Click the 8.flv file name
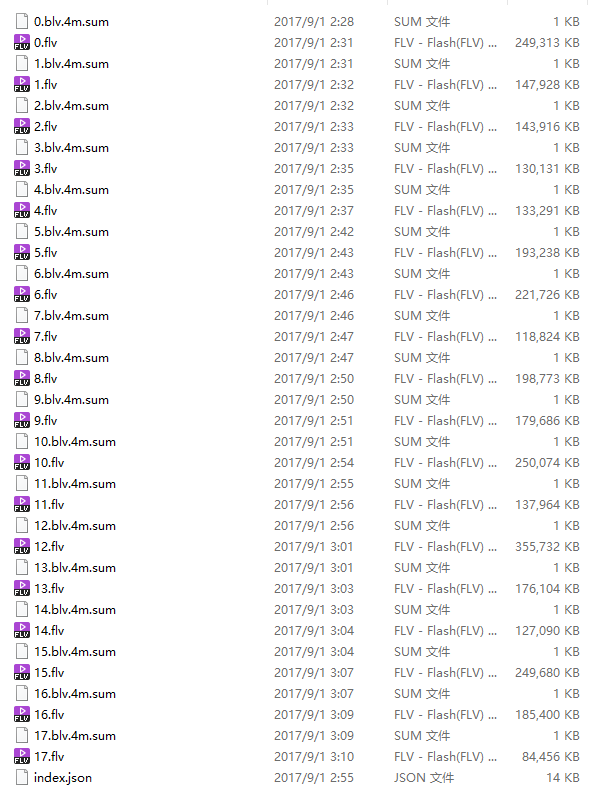This screenshot has height=799, width=607. click(x=45, y=378)
